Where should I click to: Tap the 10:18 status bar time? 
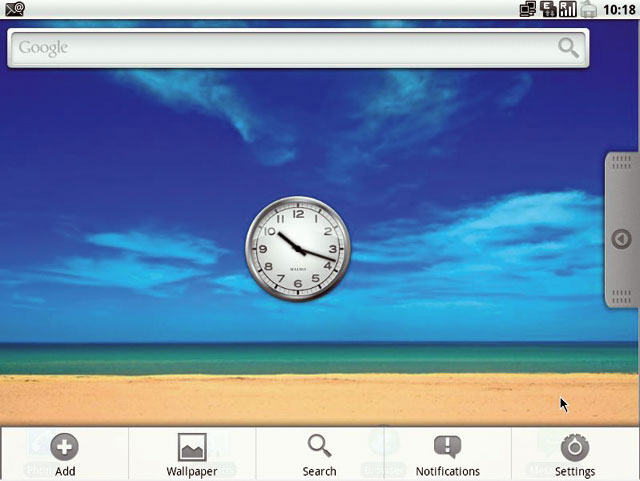pyautogui.click(x=619, y=9)
